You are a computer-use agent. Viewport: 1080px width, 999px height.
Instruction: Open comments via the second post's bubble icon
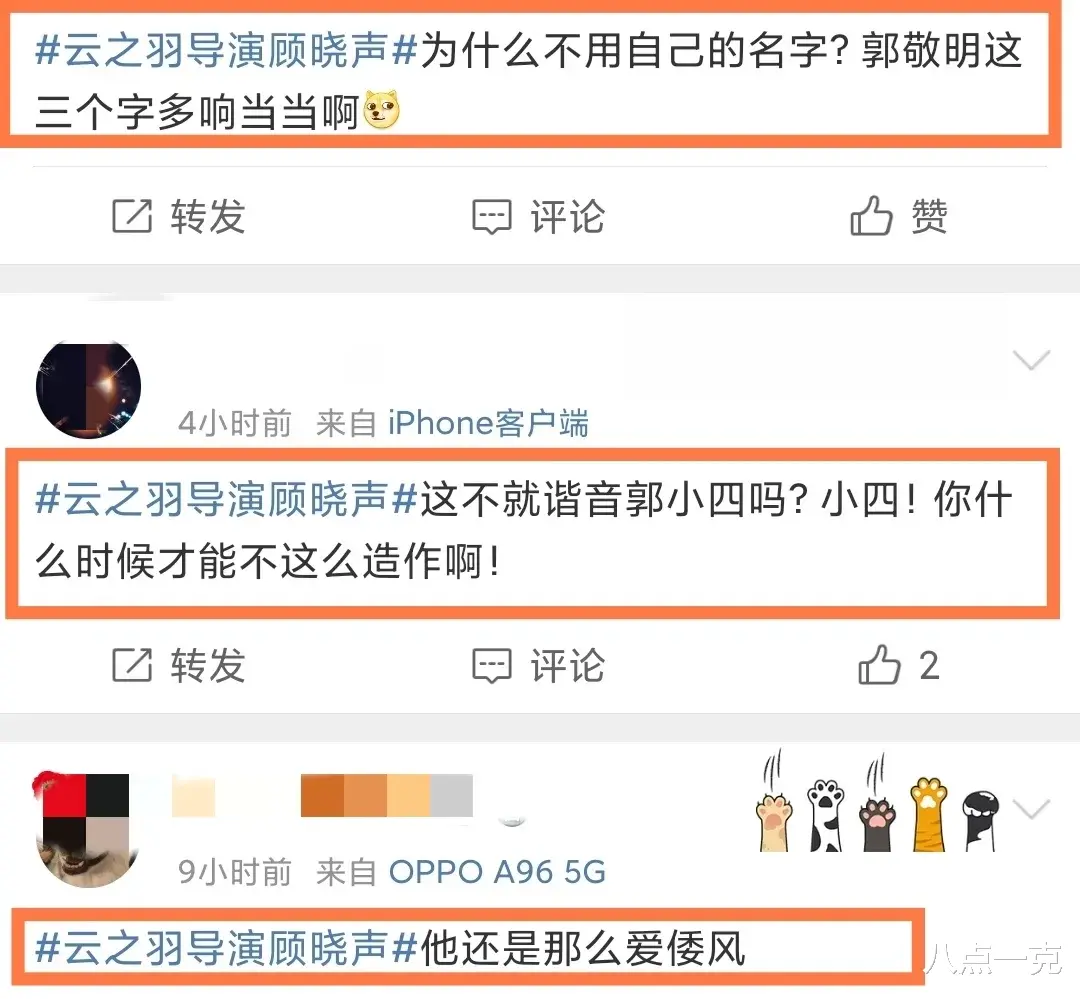[492, 666]
